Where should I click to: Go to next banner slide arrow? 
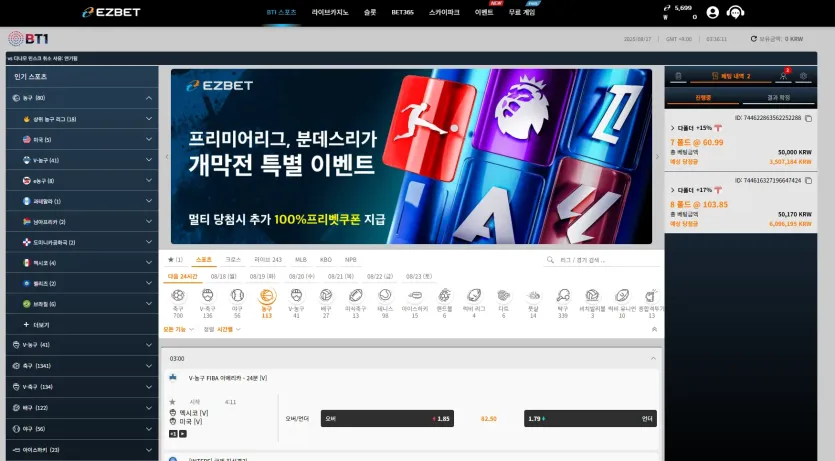coord(657,157)
